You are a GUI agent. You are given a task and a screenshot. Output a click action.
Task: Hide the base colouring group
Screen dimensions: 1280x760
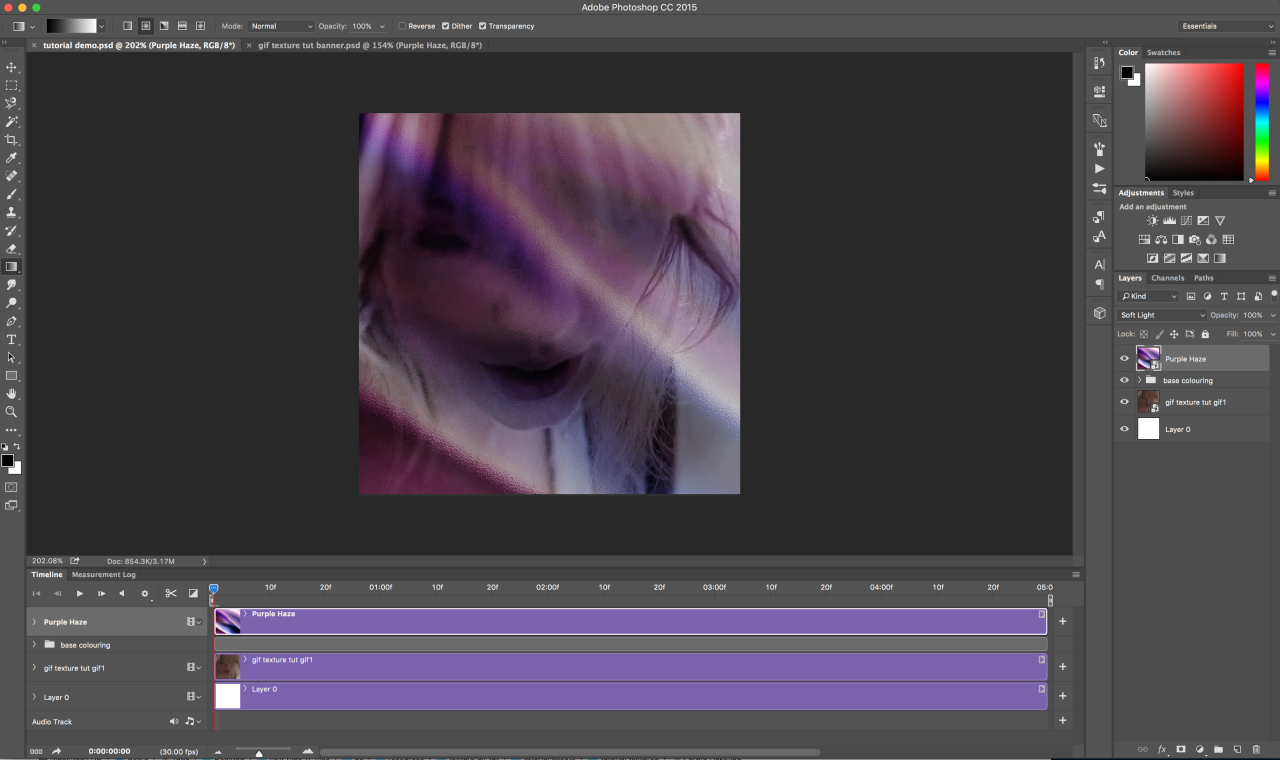tap(1124, 380)
